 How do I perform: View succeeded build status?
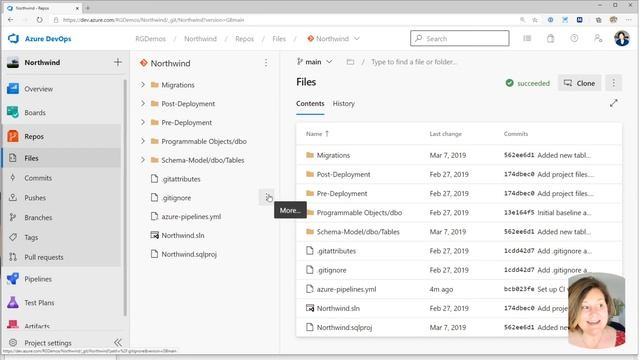[x=527, y=83]
